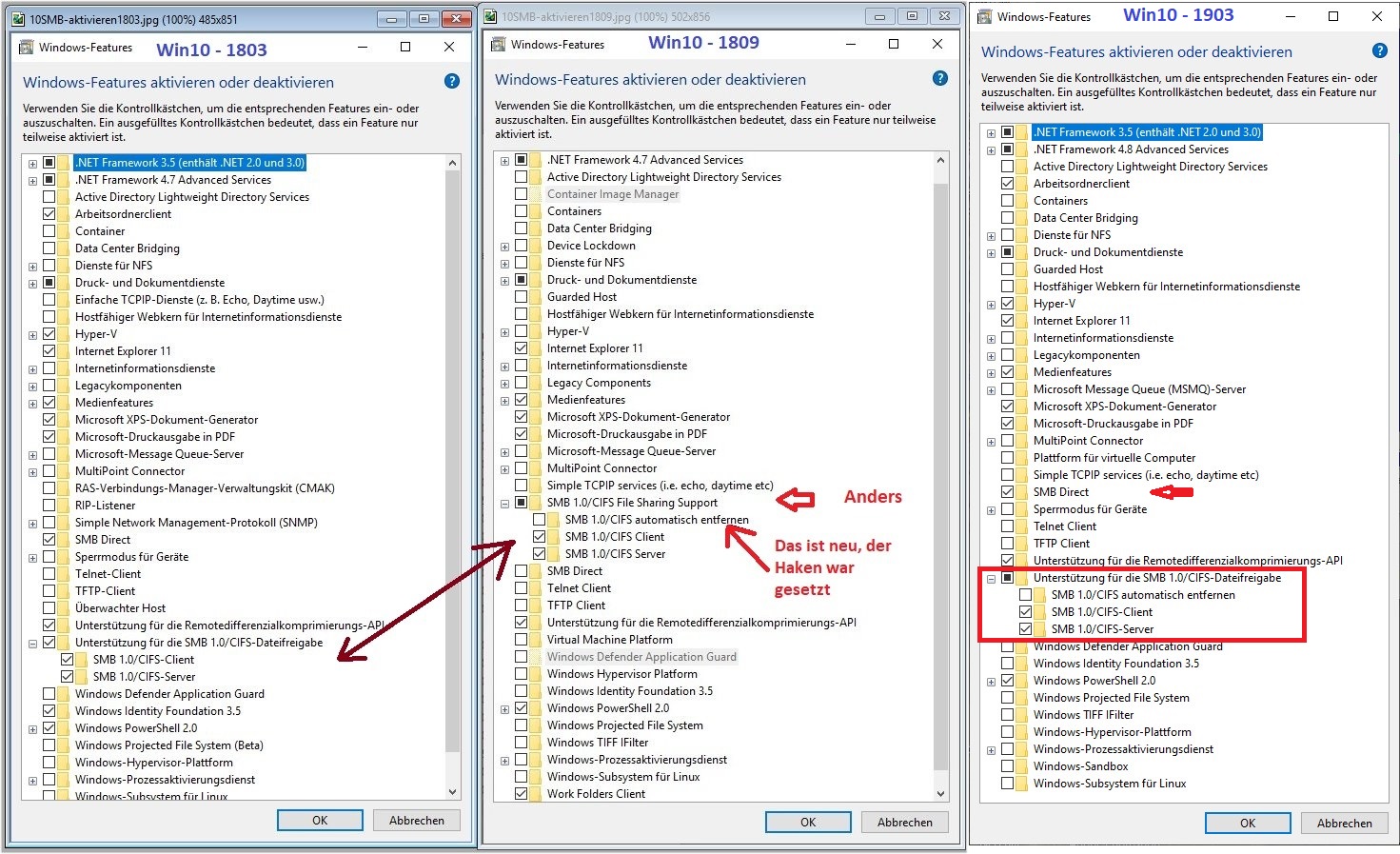
Task: Select "Telnet Client" in the 1903 window
Action: coord(1065,526)
